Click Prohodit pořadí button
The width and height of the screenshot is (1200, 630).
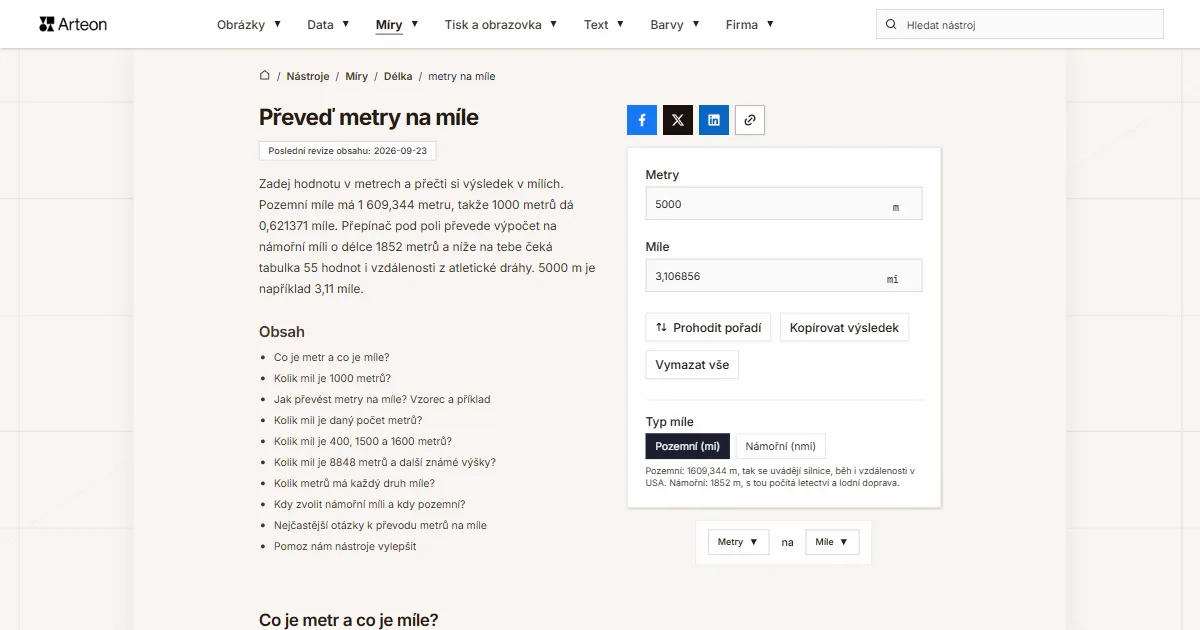click(708, 327)
